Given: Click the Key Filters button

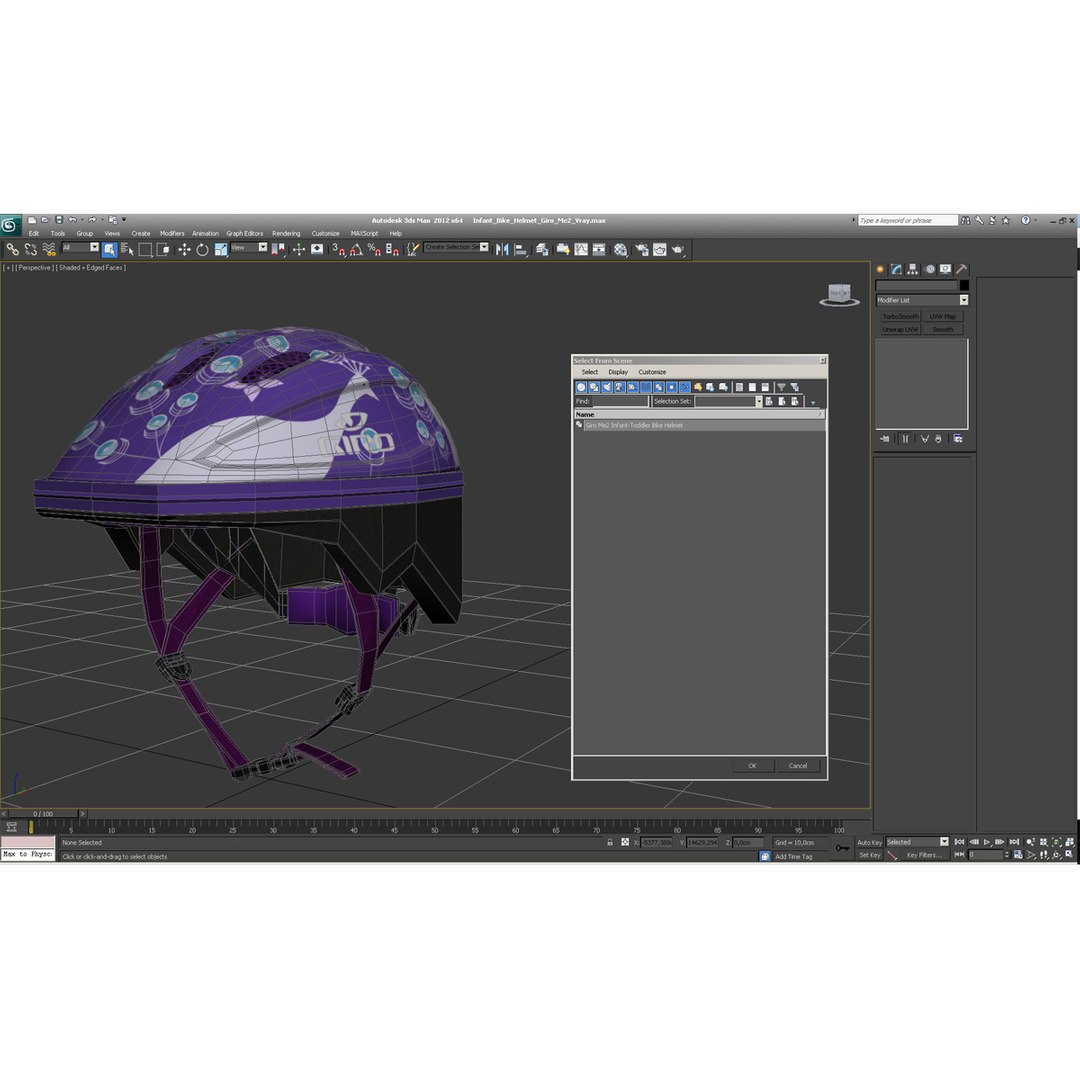Looking at the screenshot, I should pyautogui.click(x=923, y=855).
